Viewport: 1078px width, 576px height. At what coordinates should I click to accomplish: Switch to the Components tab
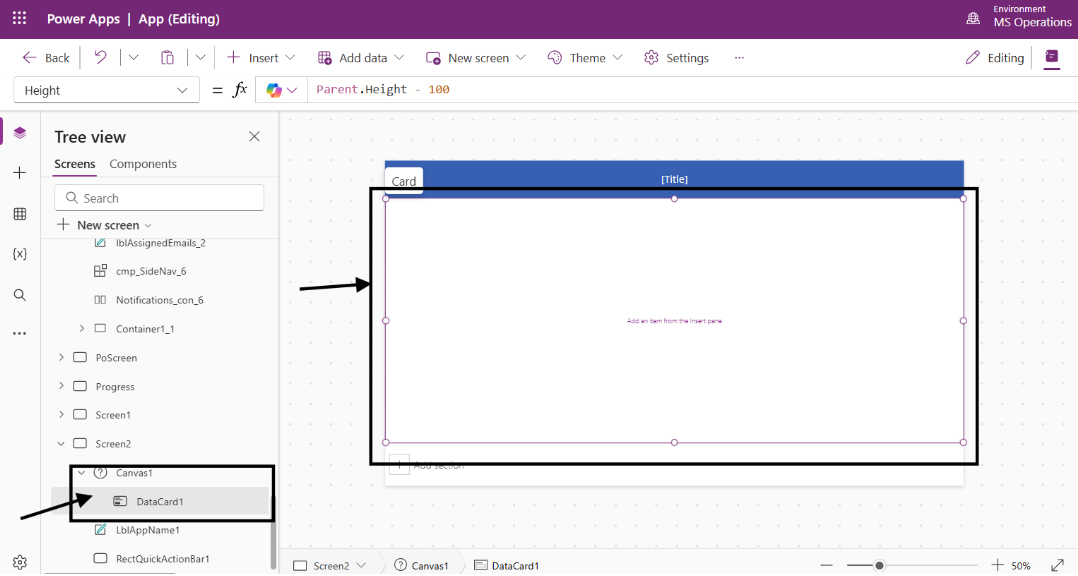143,163
